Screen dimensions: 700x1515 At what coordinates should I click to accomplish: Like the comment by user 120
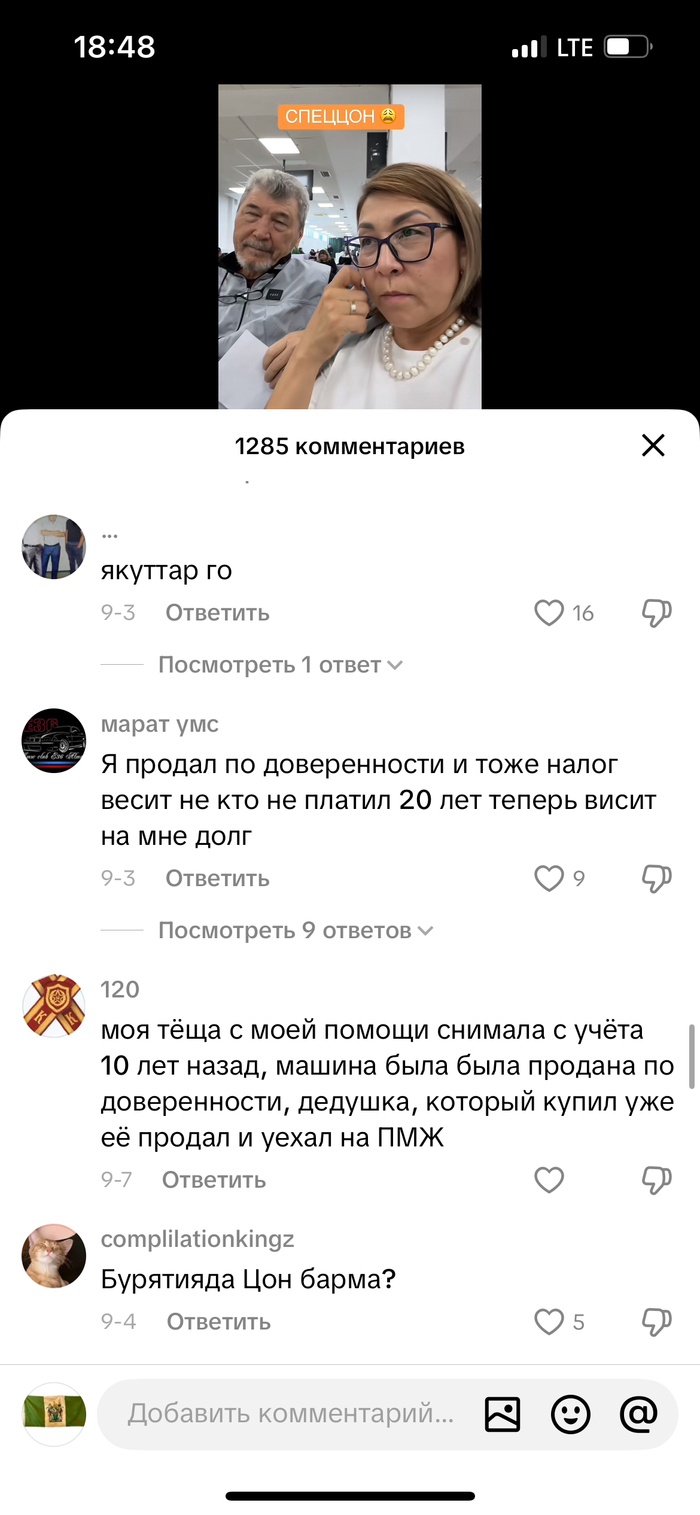[x=549, y=1180]
